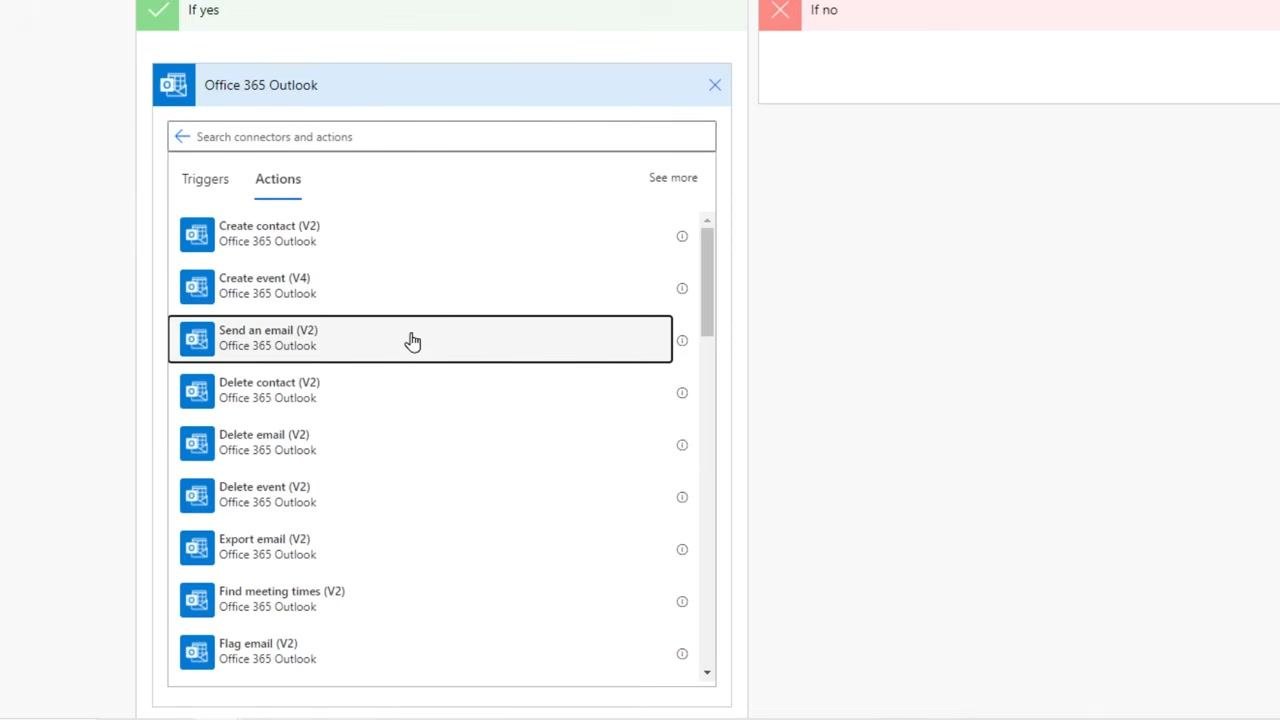
Task: Show info for Delete contact (V2)
Action: [682, 393]
